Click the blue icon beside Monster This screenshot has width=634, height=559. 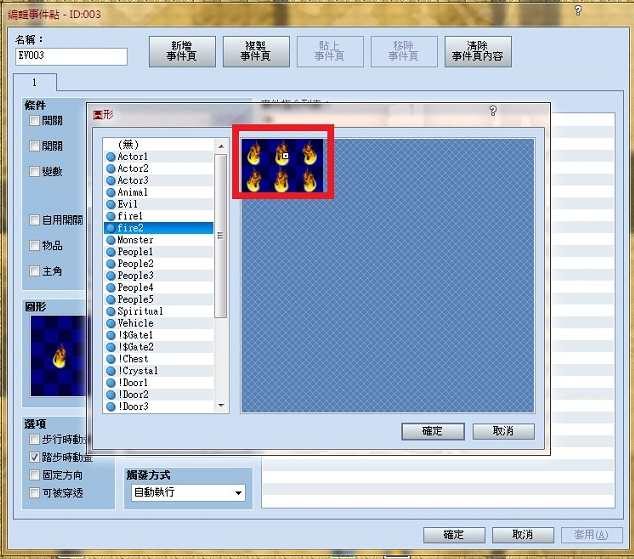coord(111,240)
